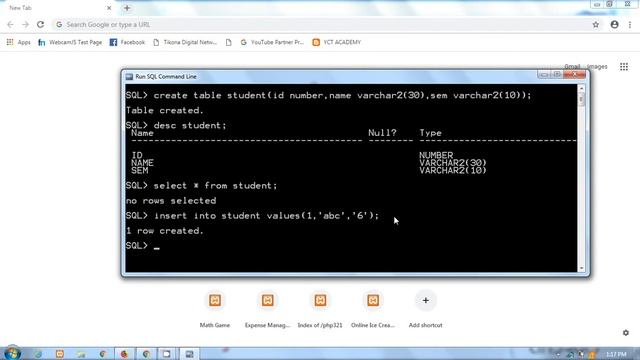Open the Index of /php321 shortcut
Viewport: 640px width, 360px height.
point(320,309)
